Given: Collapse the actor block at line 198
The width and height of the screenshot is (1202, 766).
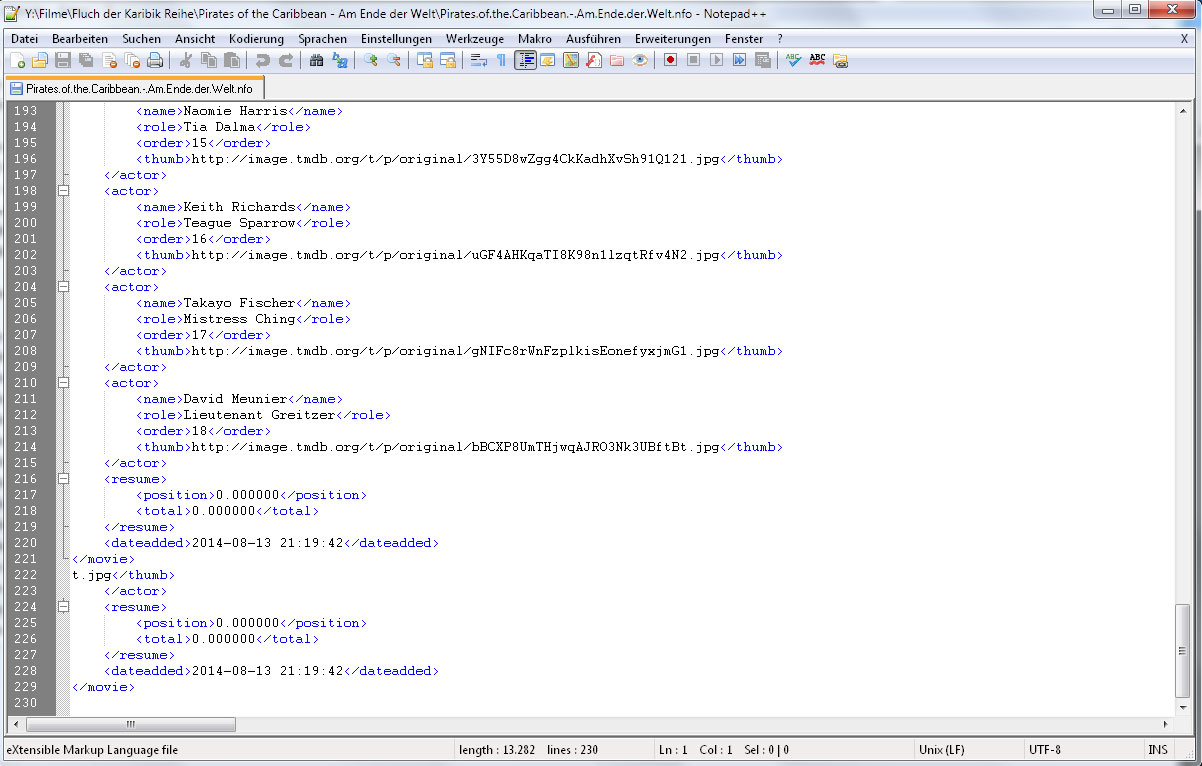Looking at the screenshot, I should point(63,191).
